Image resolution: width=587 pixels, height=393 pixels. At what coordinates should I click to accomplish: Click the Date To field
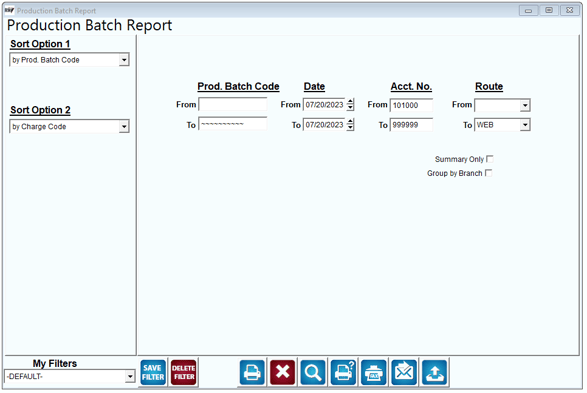click(325, 125)
